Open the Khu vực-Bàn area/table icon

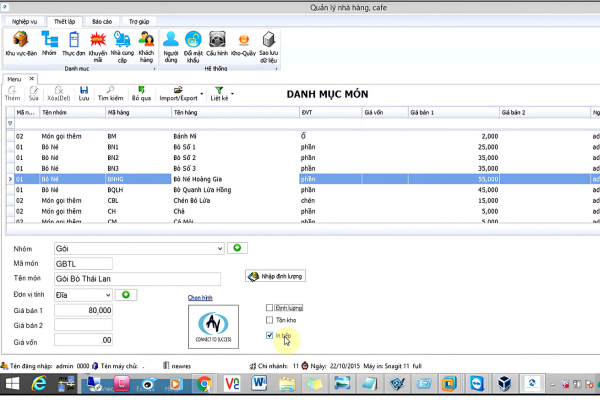pos(21,44)
